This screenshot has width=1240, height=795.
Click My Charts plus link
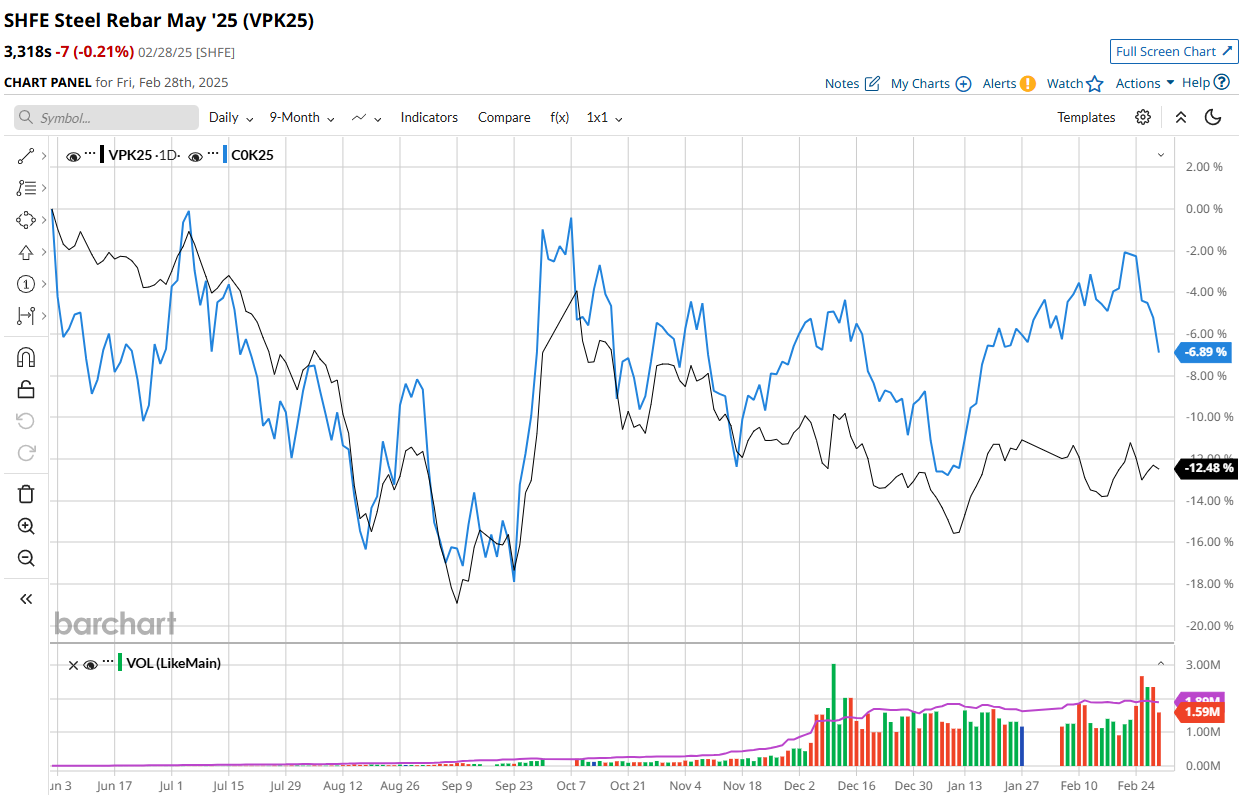[x=931, y=84]
